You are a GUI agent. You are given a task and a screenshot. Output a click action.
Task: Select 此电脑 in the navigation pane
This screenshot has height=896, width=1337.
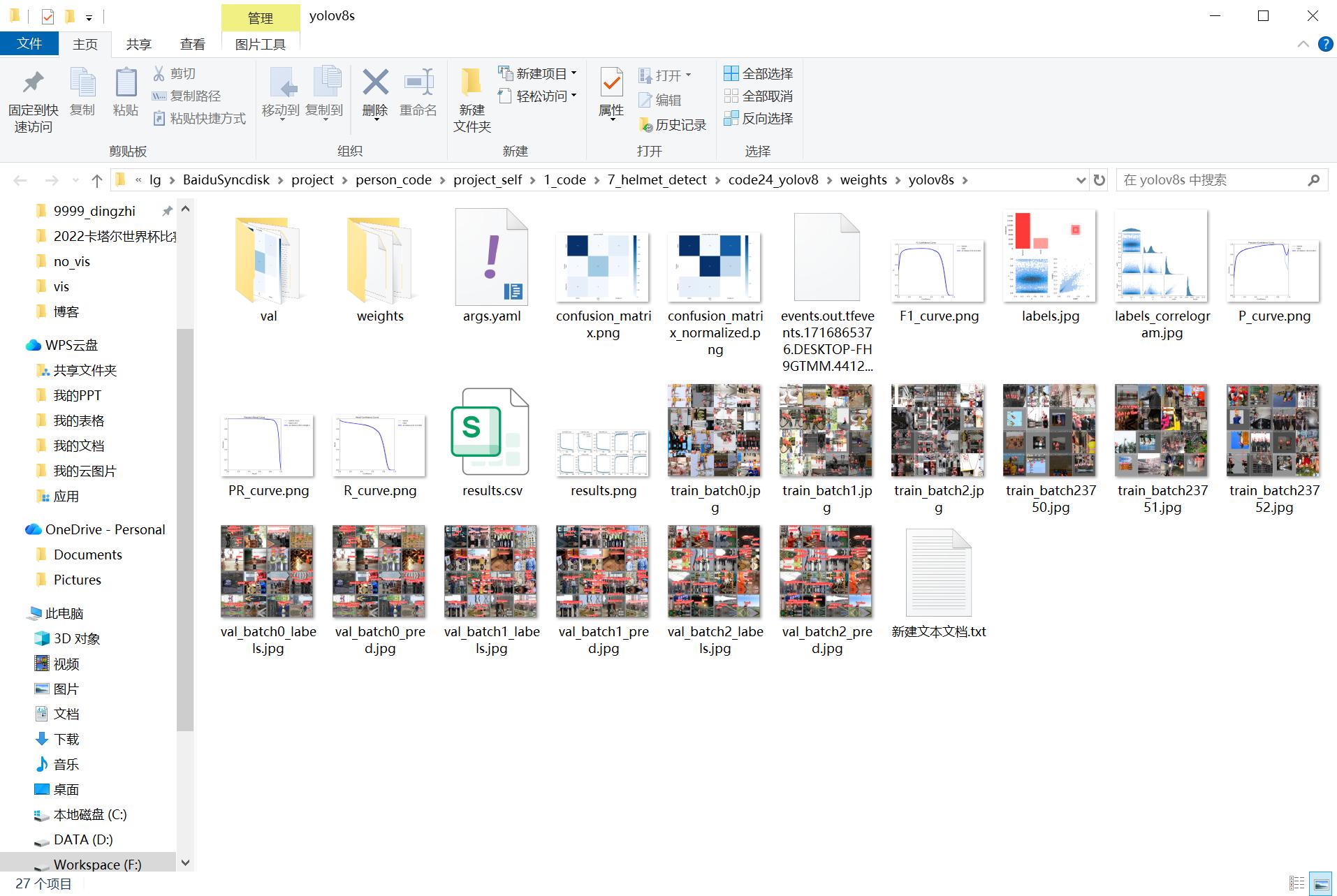64,613
